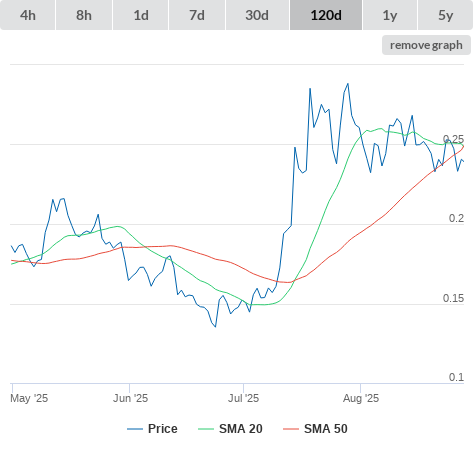
Task: Click the green SMA 20 legend line marker
Action: 206,429
